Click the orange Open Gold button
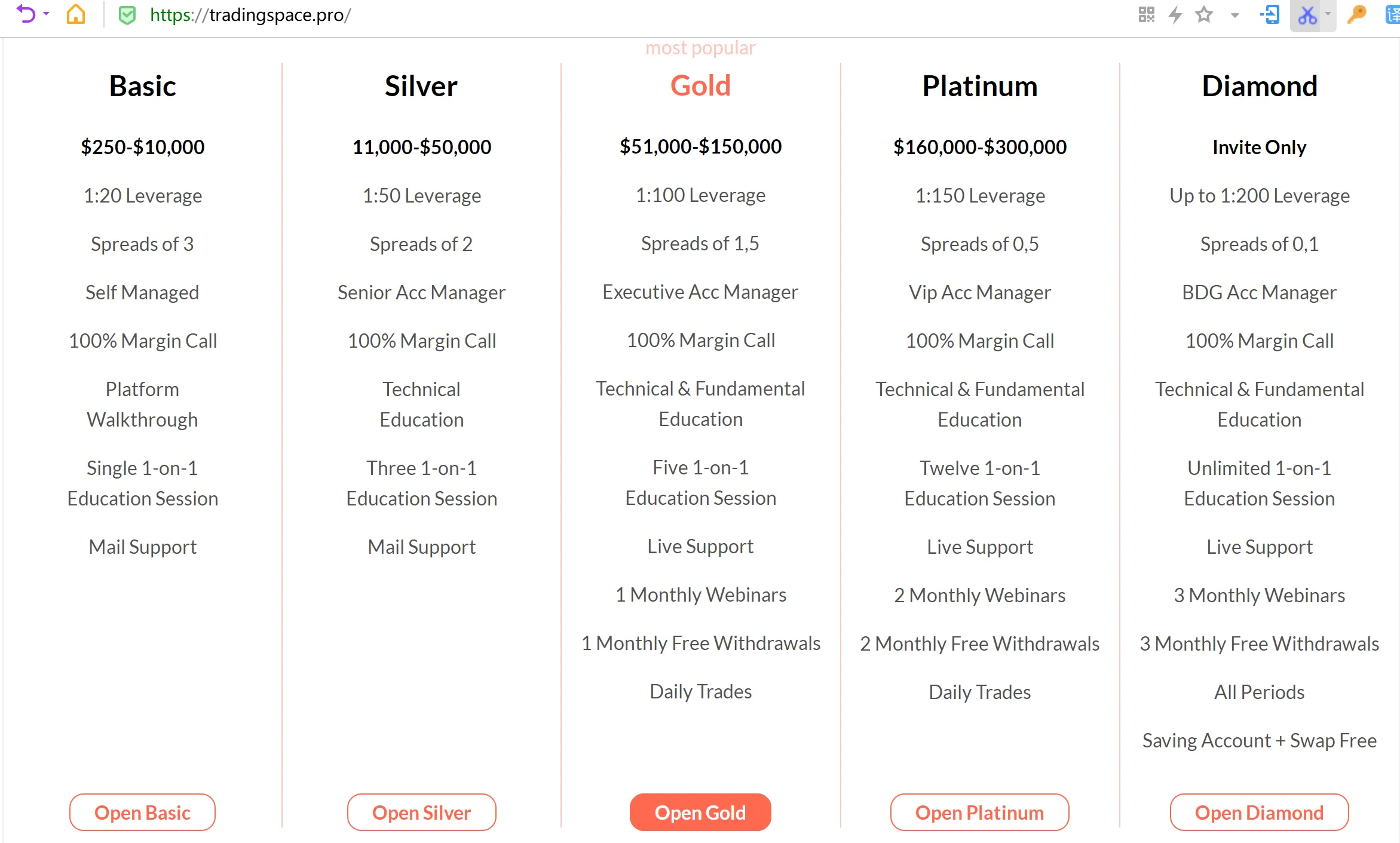1400x843 pixels. coord(700,812)
